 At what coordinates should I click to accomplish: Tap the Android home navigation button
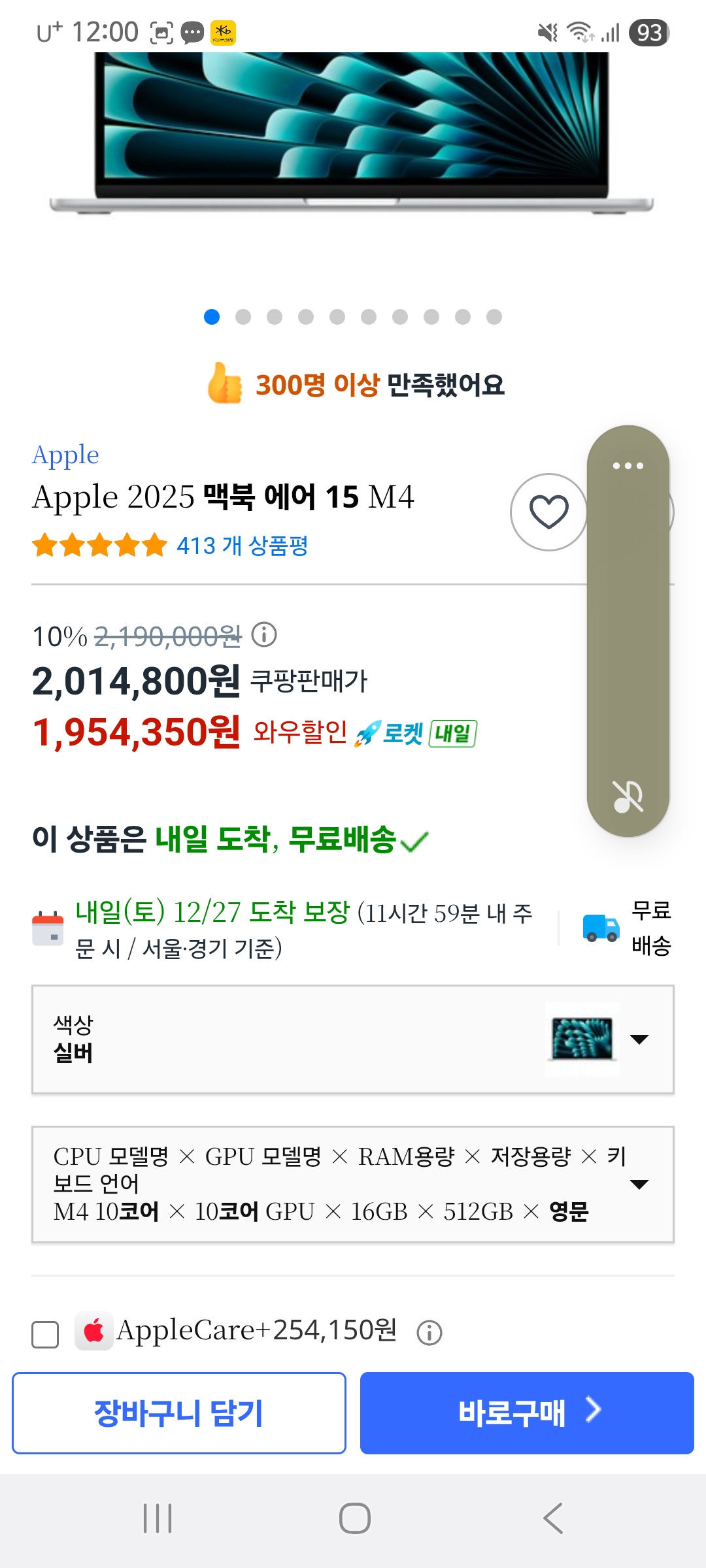point(354,1518)
